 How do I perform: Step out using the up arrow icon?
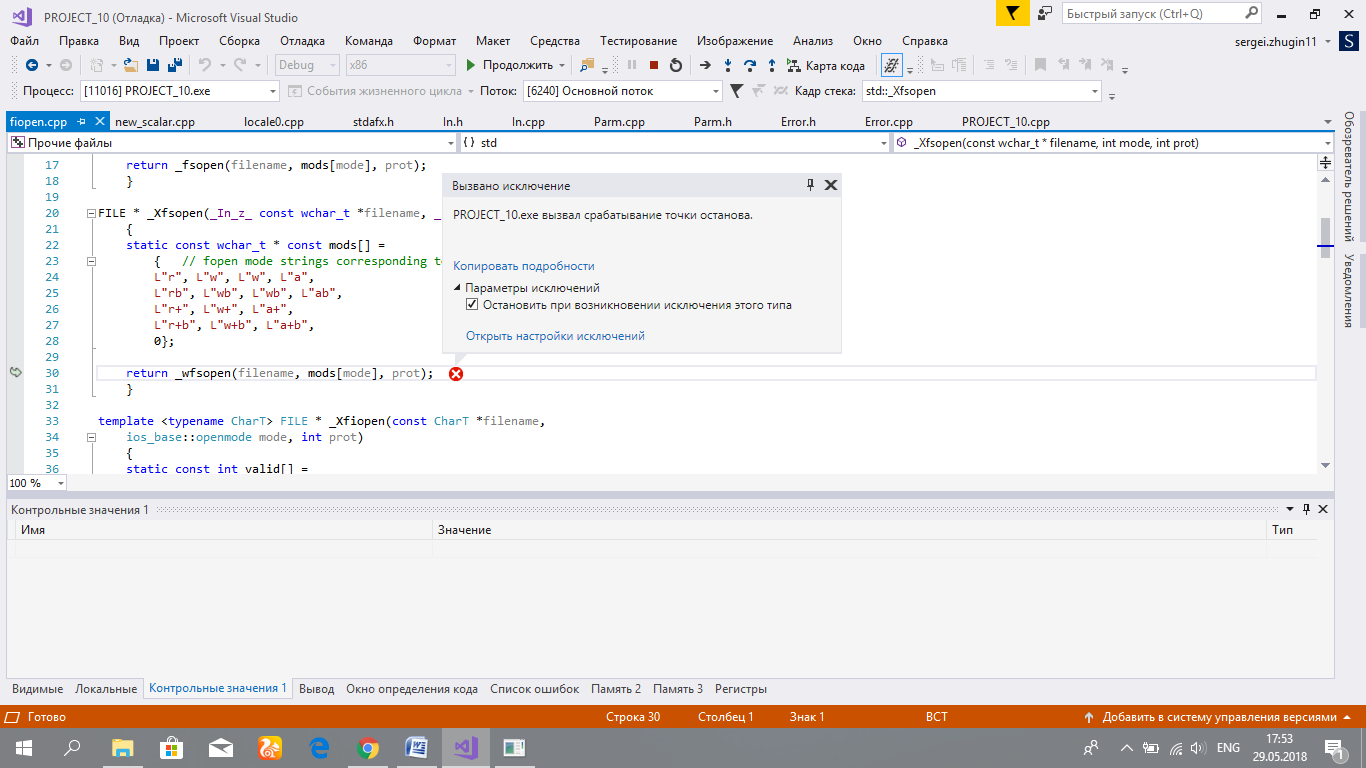point(771,65)
